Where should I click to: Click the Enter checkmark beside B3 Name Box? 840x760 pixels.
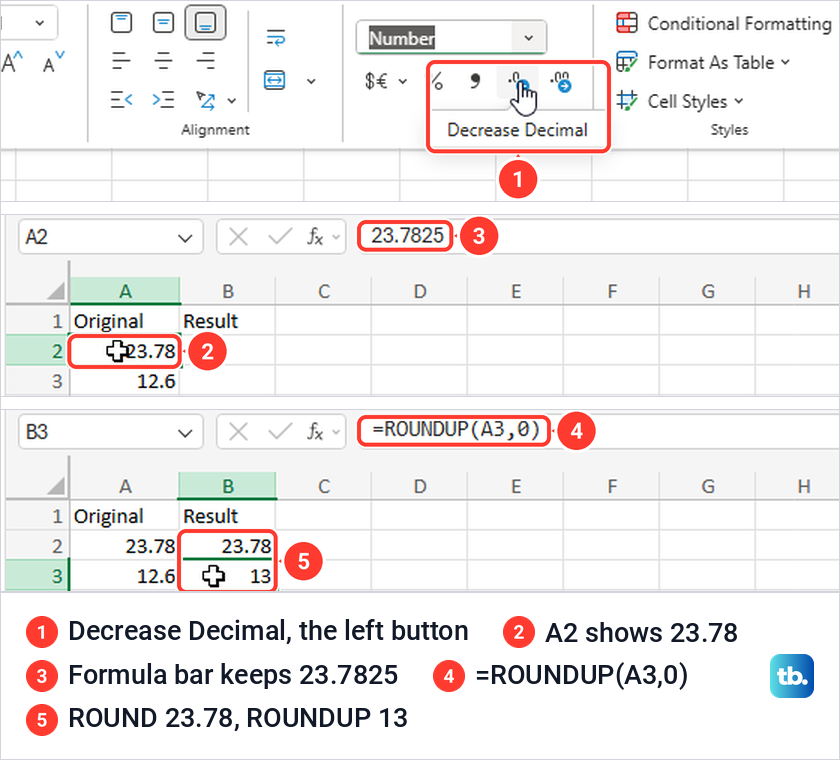coord(280,431)
